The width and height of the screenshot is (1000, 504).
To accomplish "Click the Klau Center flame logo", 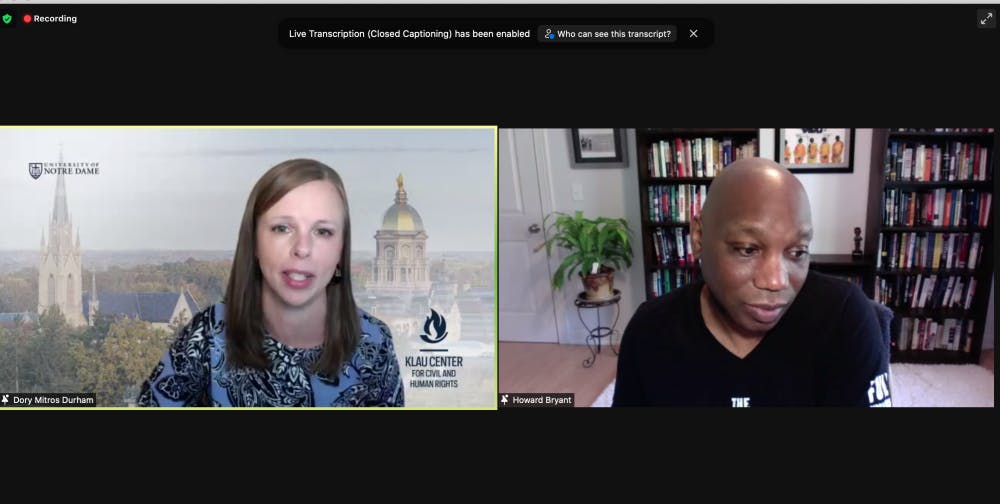I will point(433,327).
